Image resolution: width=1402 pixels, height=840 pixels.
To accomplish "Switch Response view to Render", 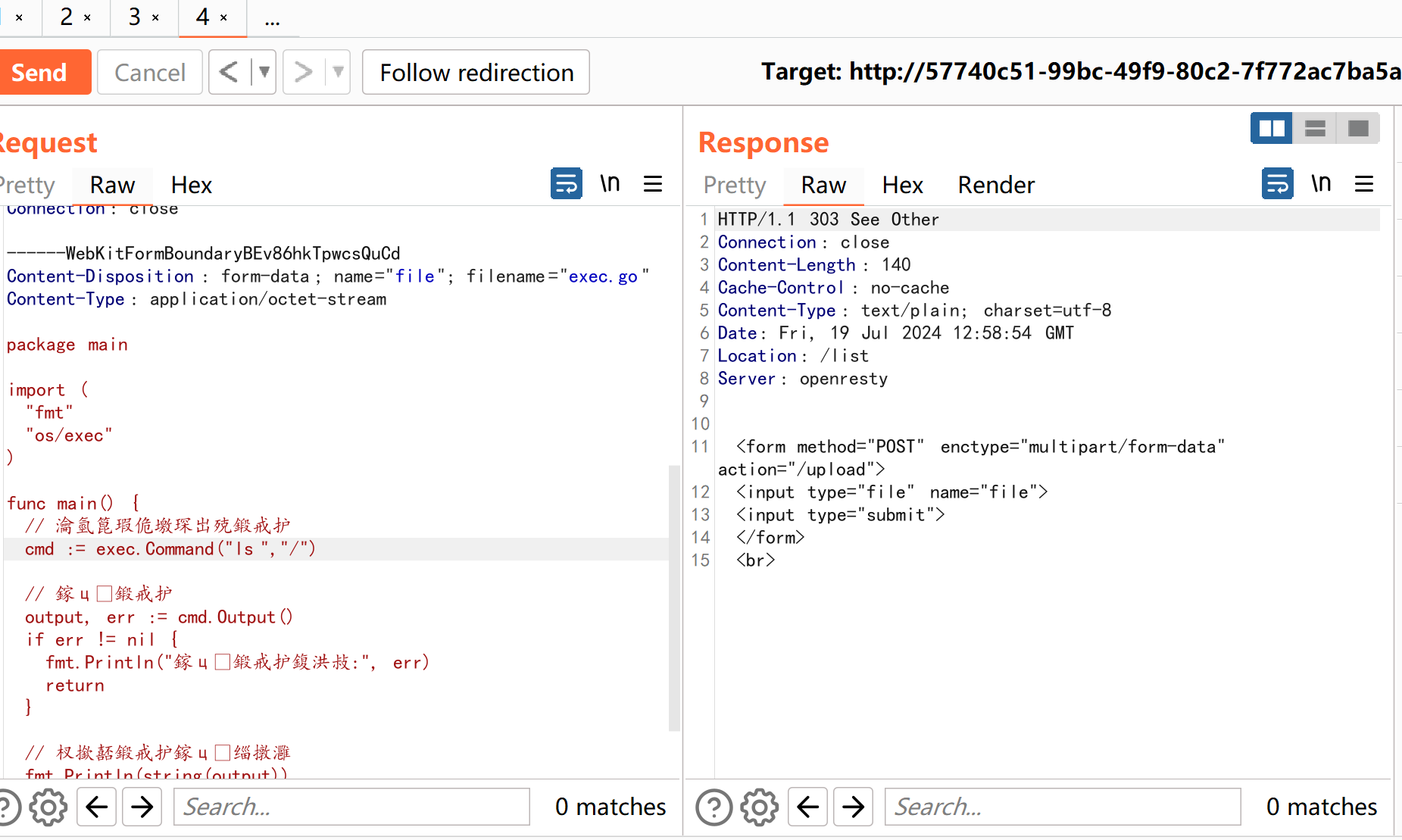I will (x=996, y=185).
